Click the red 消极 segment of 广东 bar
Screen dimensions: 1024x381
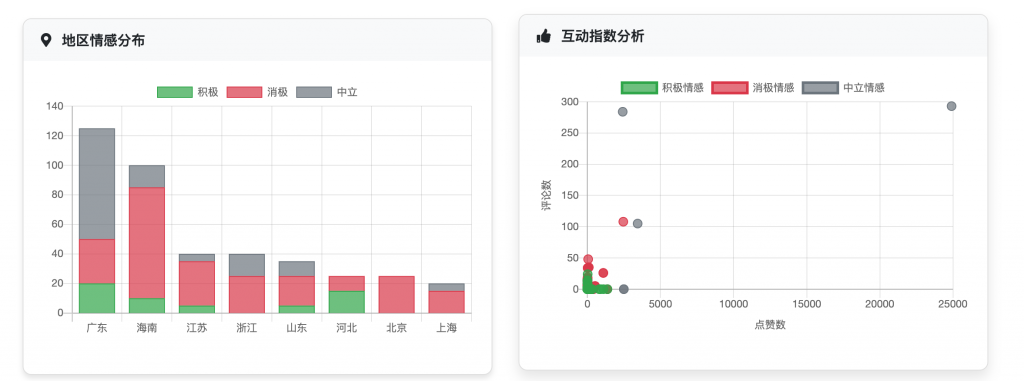97,261
